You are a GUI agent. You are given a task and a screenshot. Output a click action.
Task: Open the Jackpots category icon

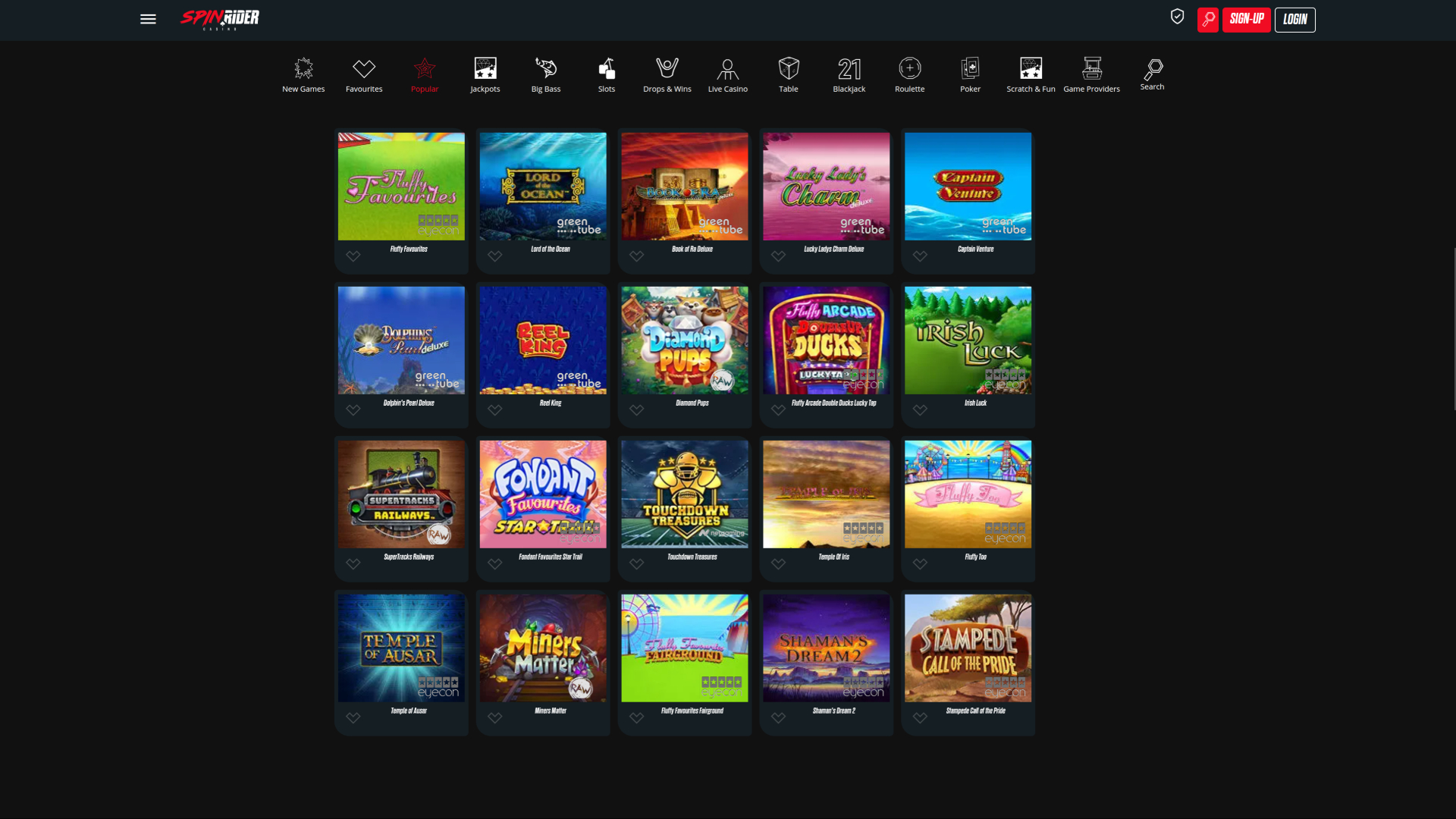(x=485, y=74)
